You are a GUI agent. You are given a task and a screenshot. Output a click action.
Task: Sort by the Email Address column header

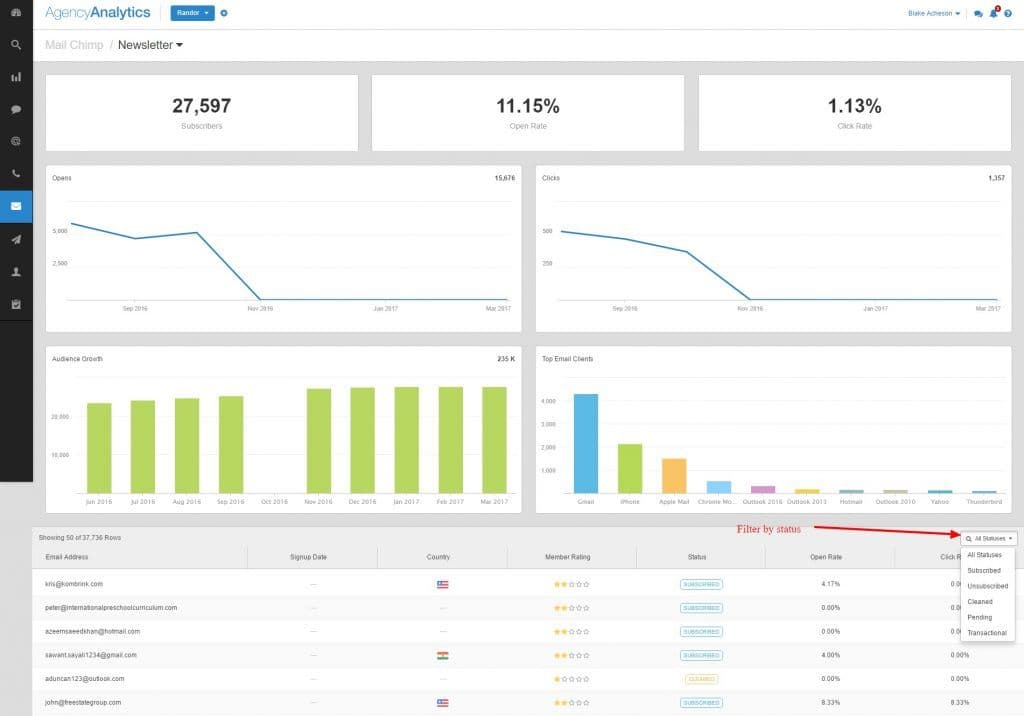[67, 557]
